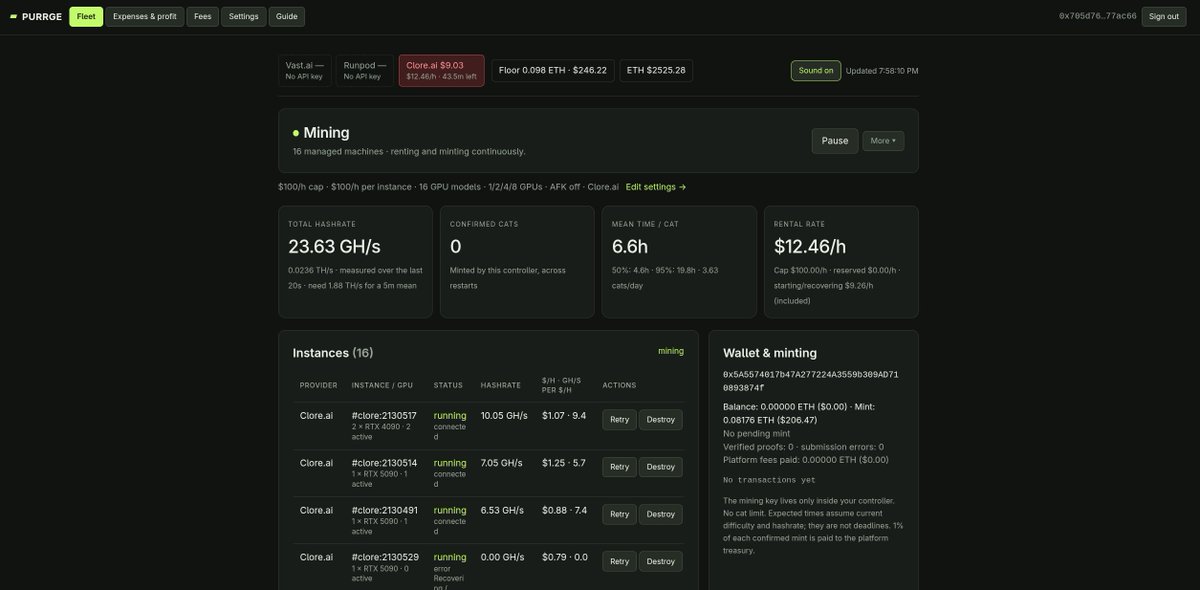Click the ETH $2525.28 price chip
1200x590 pixels.
point(656,70)
